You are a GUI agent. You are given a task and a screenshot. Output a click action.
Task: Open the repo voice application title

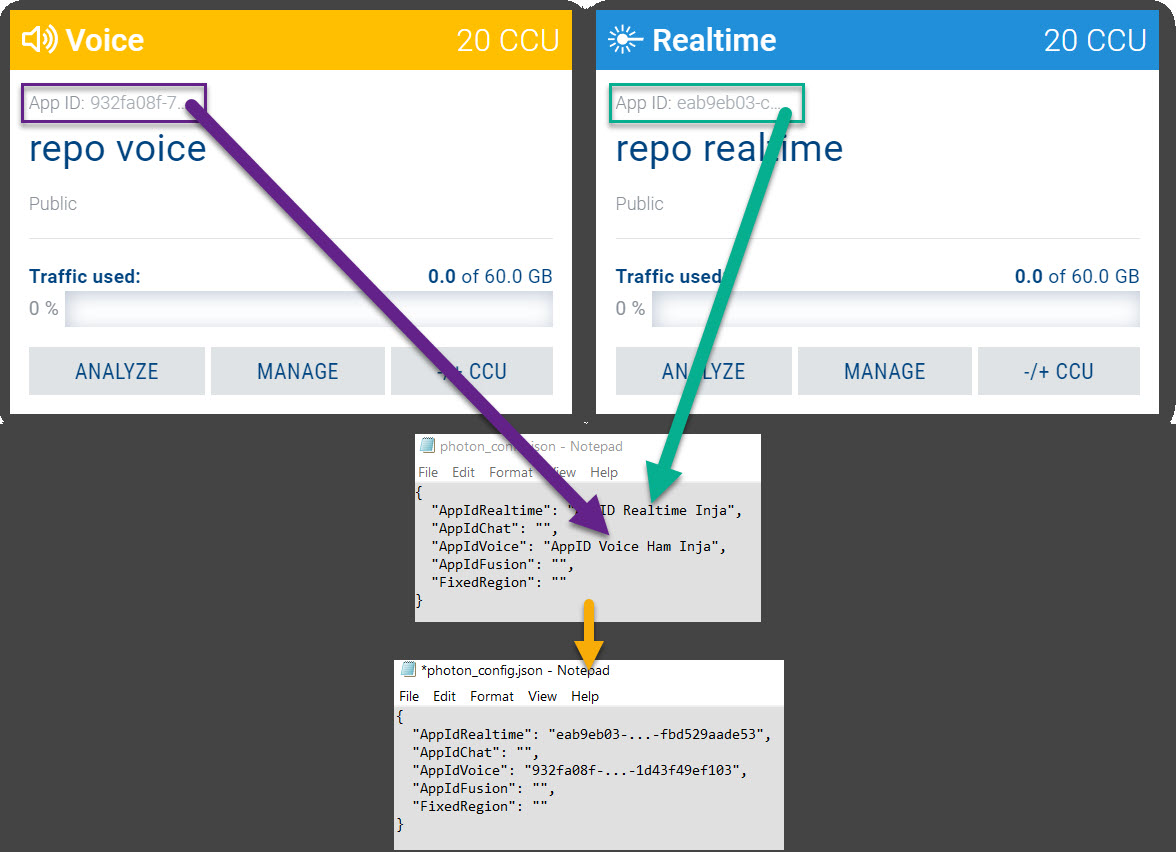(x=118, y=149)
